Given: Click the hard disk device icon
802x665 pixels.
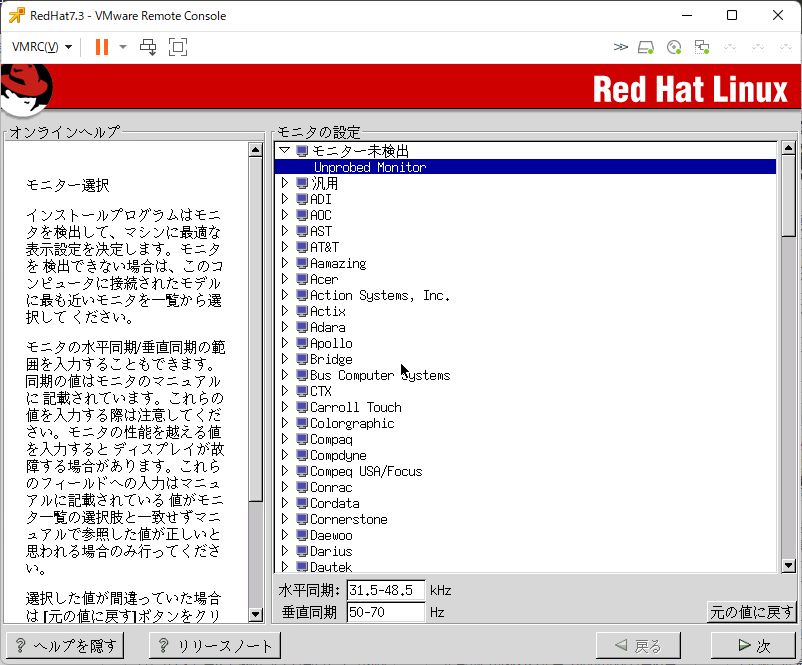Looking at the screenshot, I should click(x=645, y=48).
